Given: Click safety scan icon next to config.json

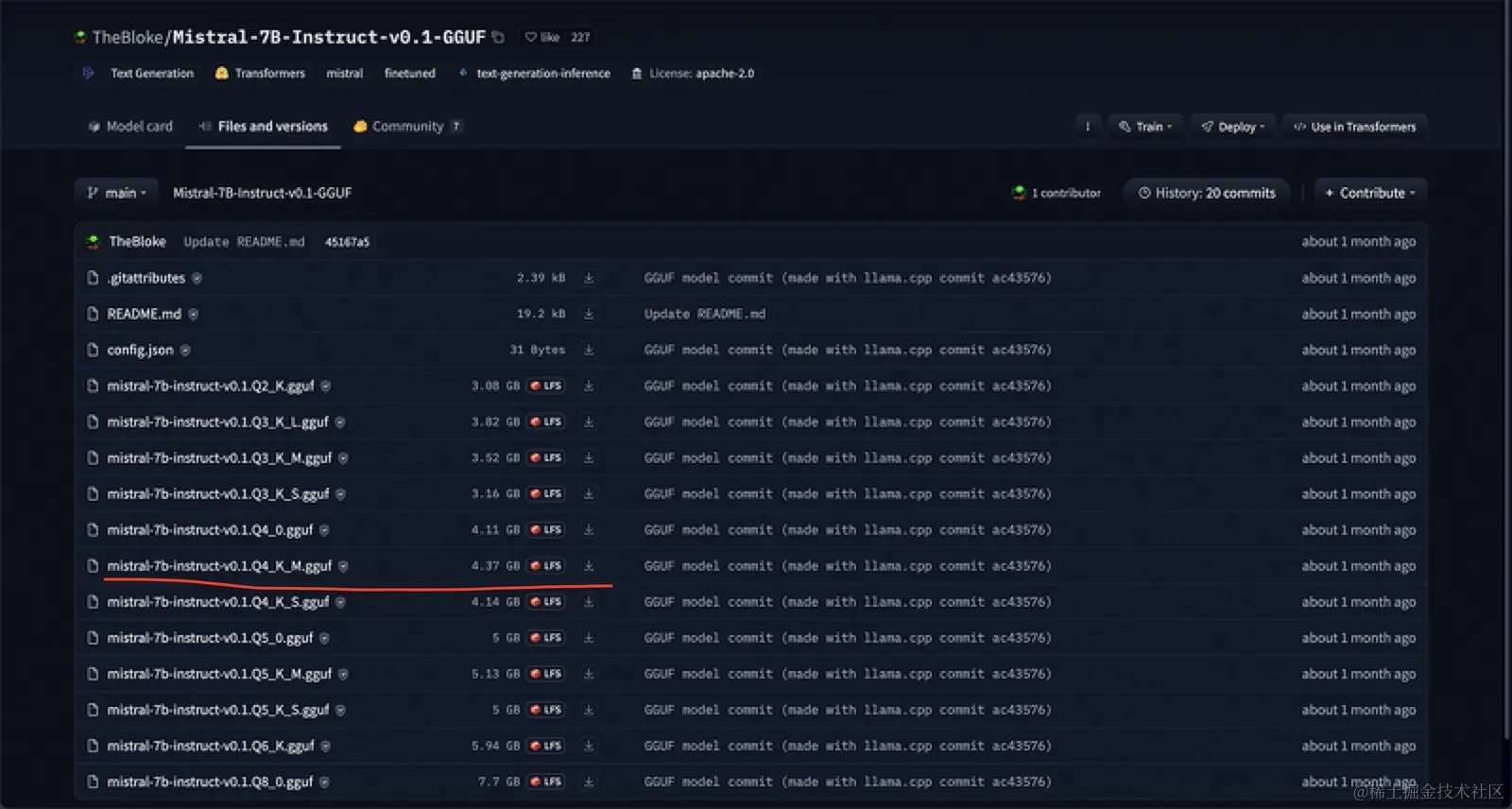Looking at the screenshot, I should click(185, 350).
